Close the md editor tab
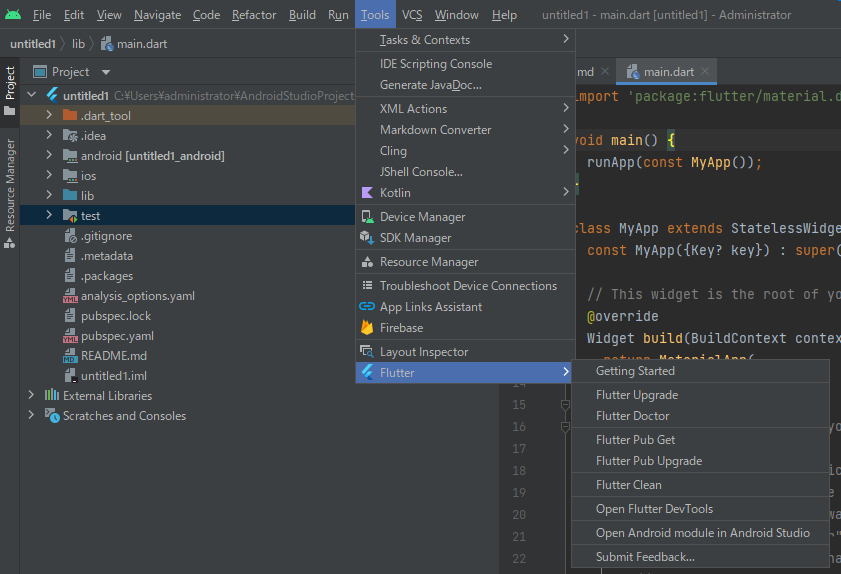 point(605,71)
